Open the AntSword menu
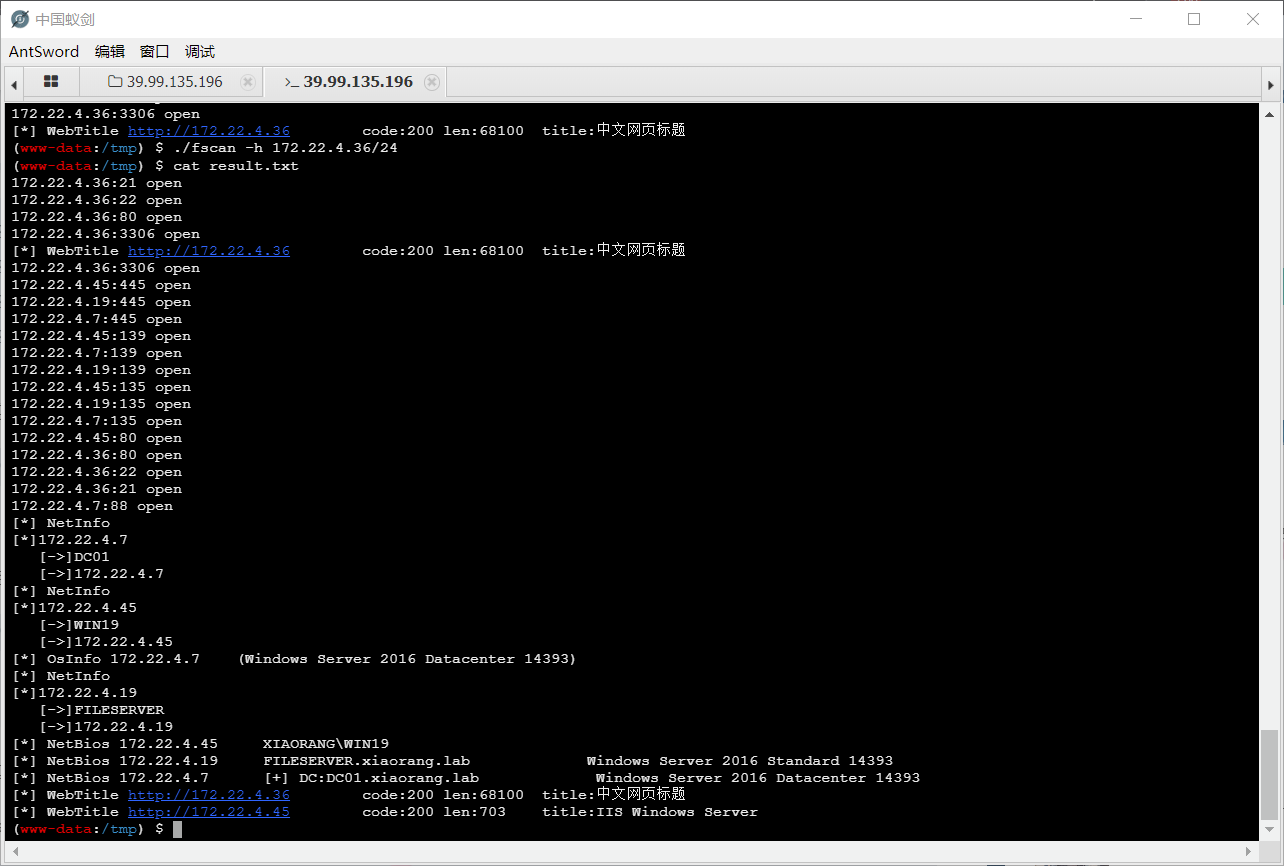 (43, 52)
